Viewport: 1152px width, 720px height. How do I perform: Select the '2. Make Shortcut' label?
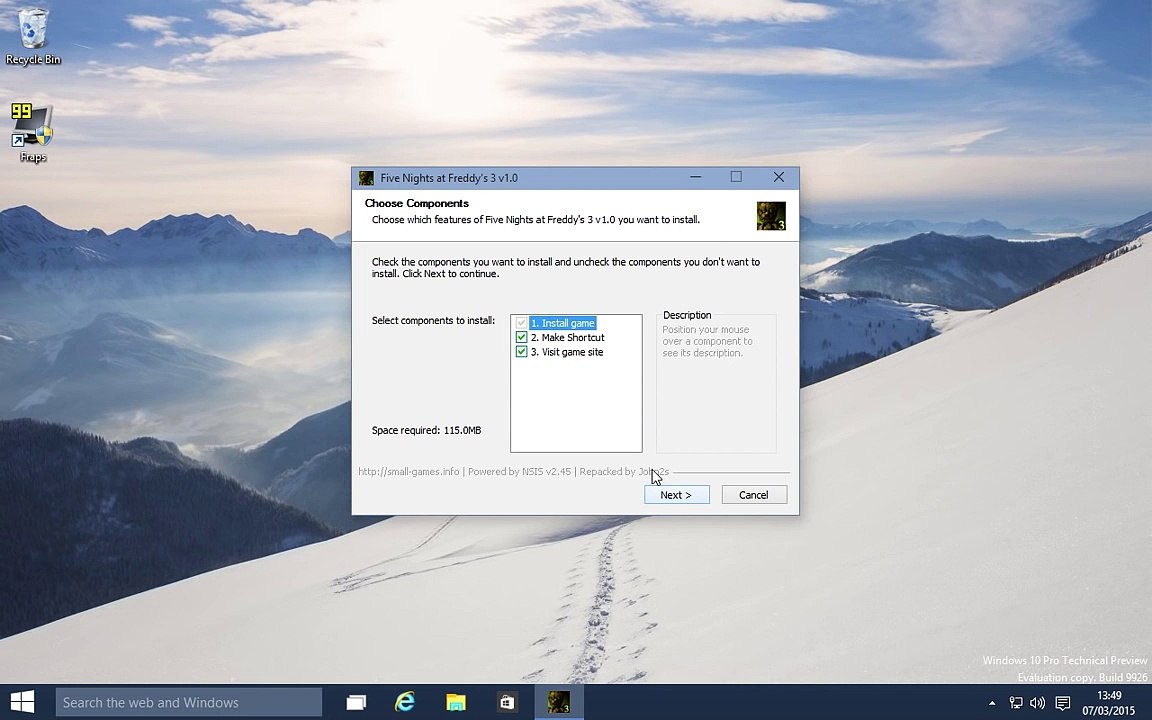point(567,337)
